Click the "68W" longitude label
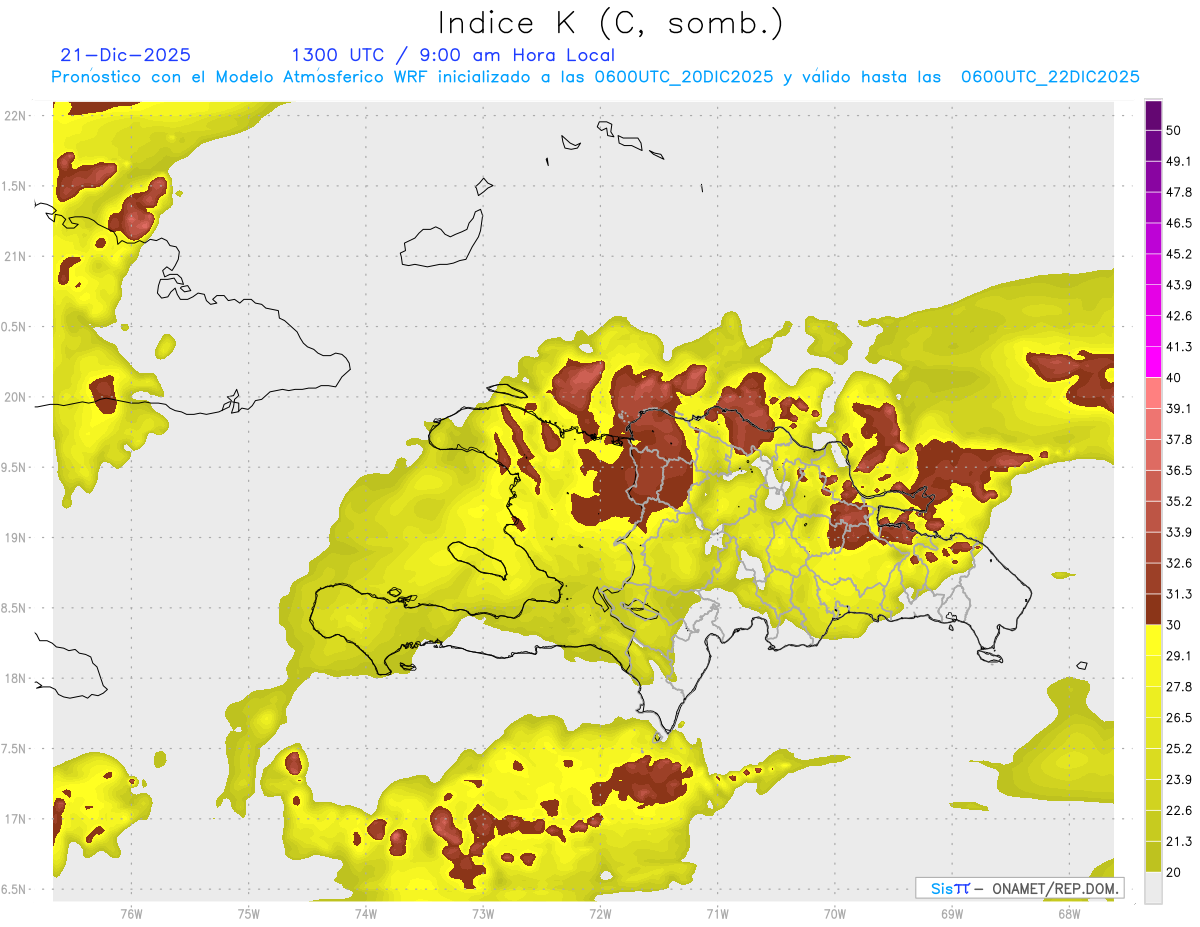 [1069, 913]
